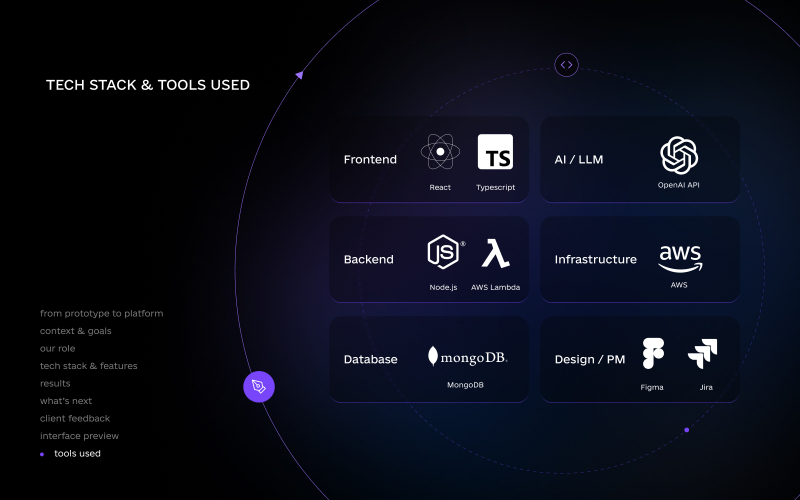
Task: Click the 'AWS Lambda' caption text
Action: tap(495, 287)
